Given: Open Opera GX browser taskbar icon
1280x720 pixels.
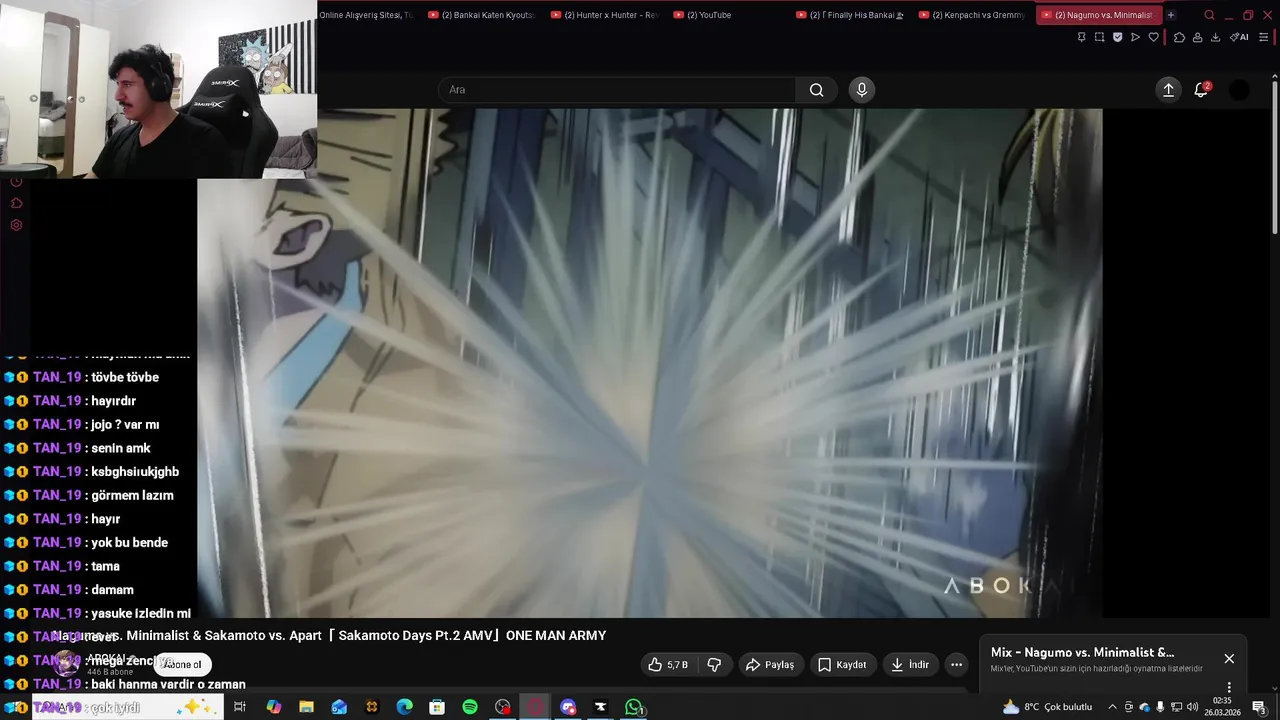Looking at the screenshot, I should coord(535,707).
